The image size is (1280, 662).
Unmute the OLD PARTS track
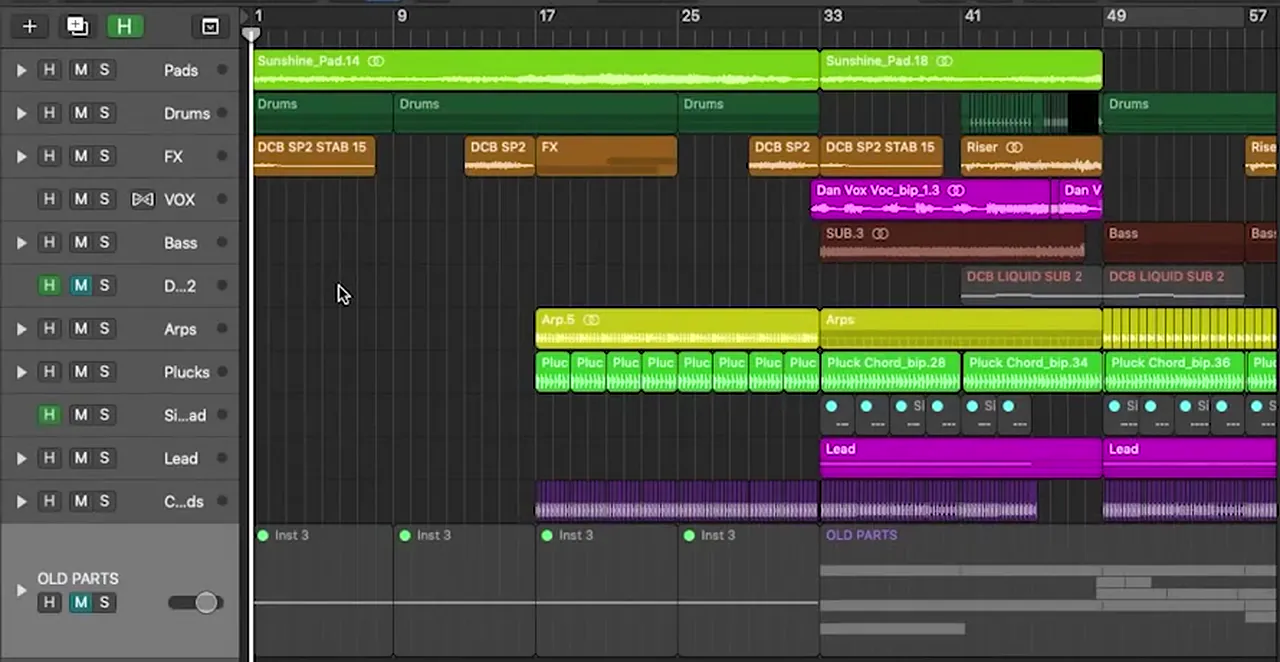pyautogui.click(x=80, y=602)
